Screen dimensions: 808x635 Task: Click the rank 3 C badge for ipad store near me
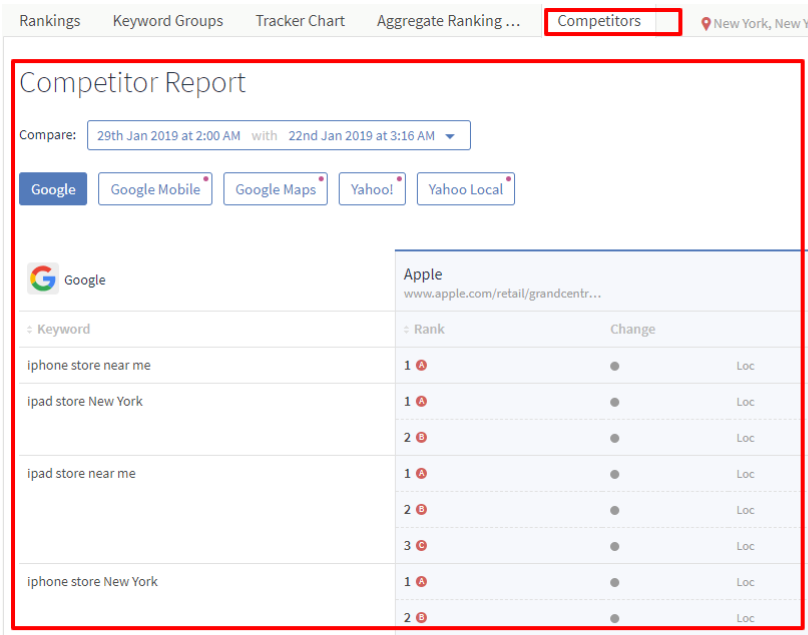tap(422, 546)
